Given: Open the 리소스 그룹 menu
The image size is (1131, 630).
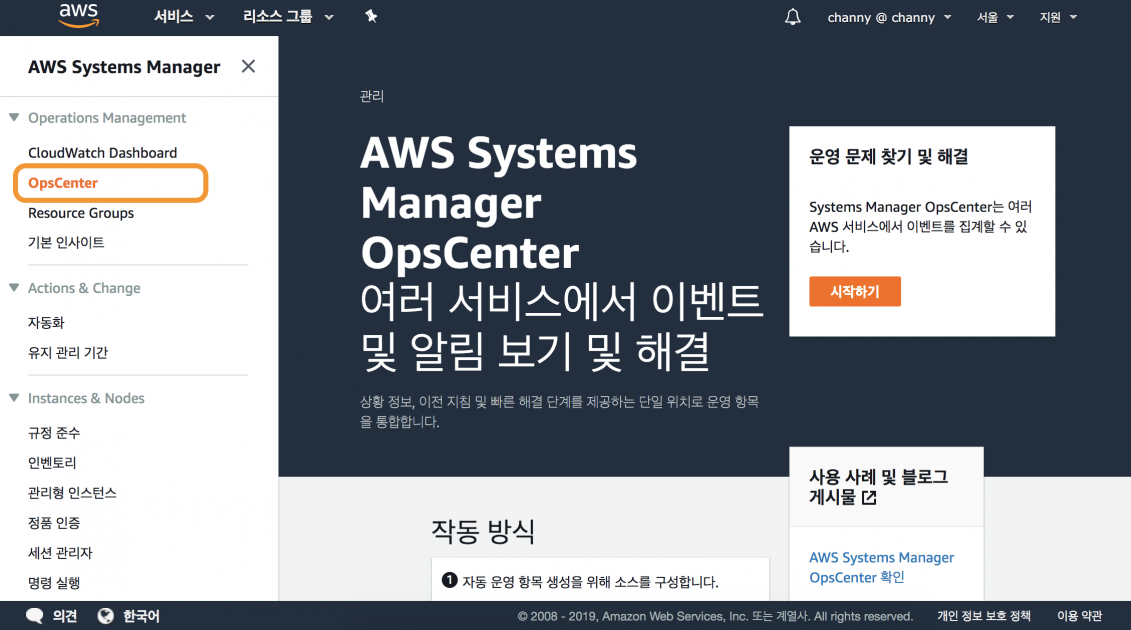Looking at the screenshot, I should pyautogui.click(x=278, y=17).
